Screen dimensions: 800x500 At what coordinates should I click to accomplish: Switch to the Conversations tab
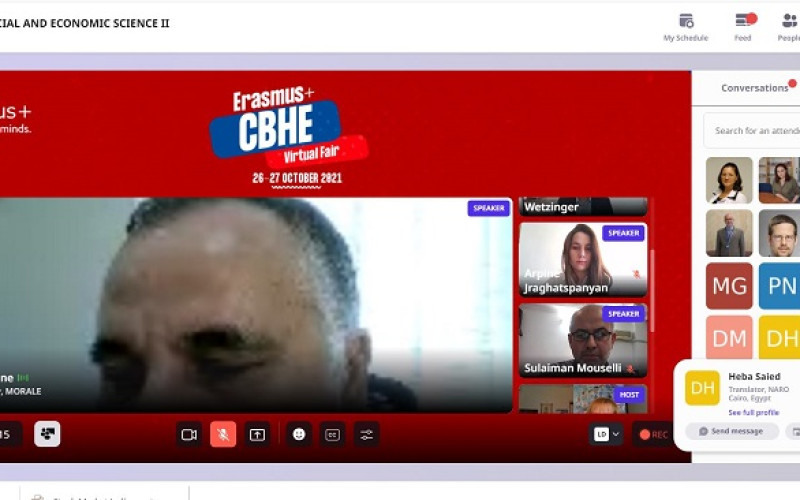pyautogui.click(x=755, y=88)
